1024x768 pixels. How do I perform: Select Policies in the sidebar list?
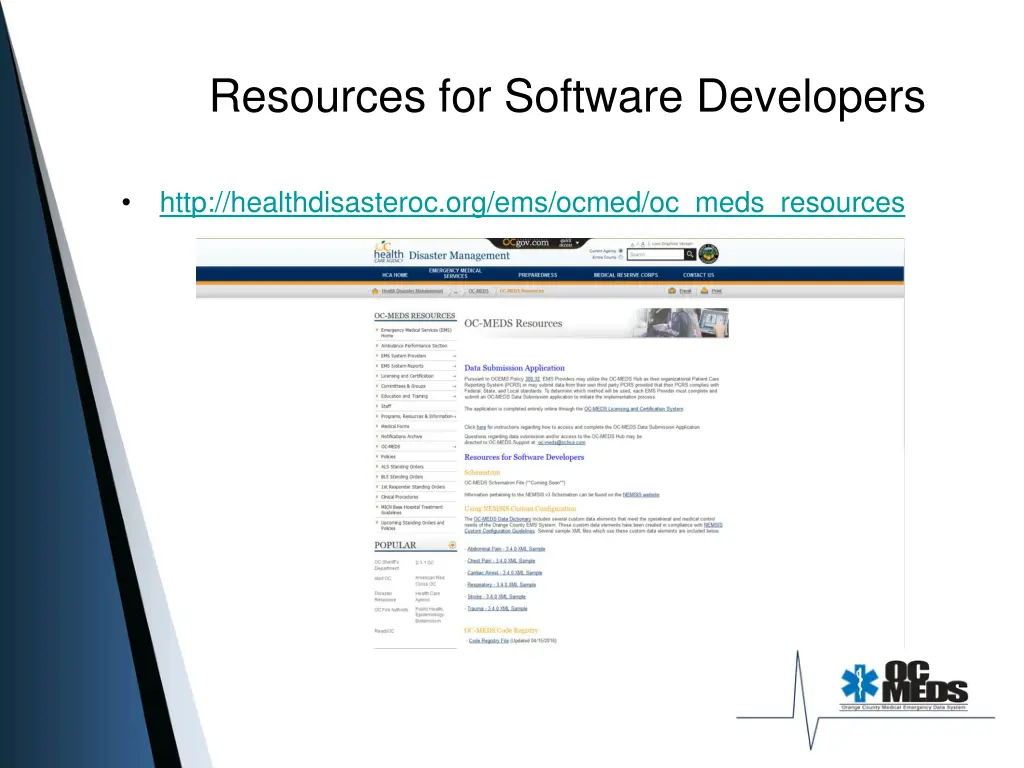[x=388, y=456]
